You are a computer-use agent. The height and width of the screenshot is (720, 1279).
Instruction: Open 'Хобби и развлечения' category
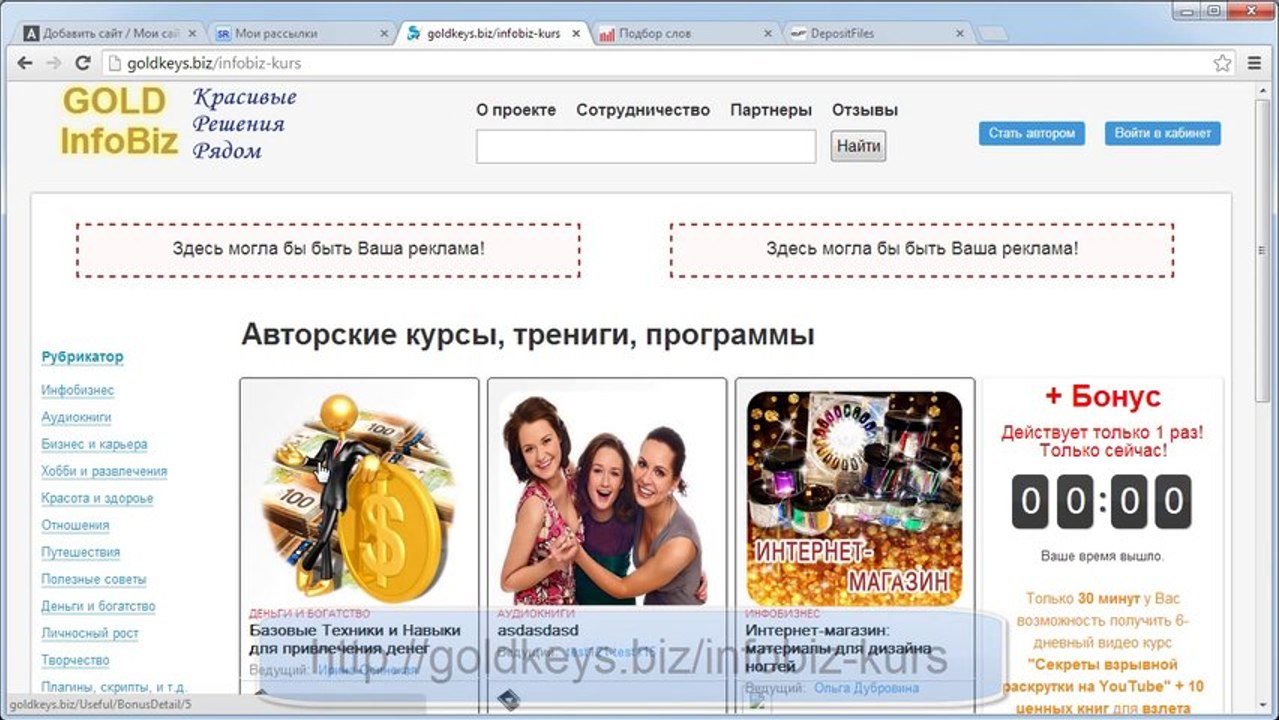click(104, 471)
